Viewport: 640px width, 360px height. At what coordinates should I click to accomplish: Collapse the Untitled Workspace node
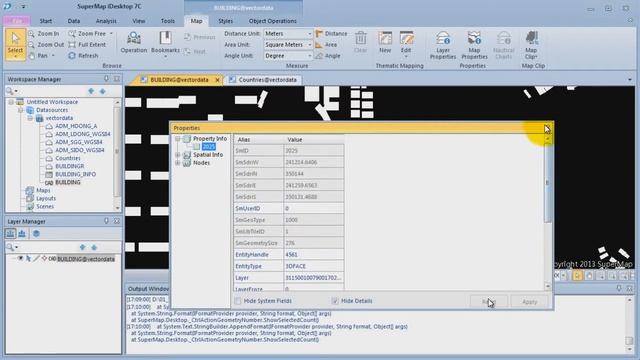pos(11,102)
